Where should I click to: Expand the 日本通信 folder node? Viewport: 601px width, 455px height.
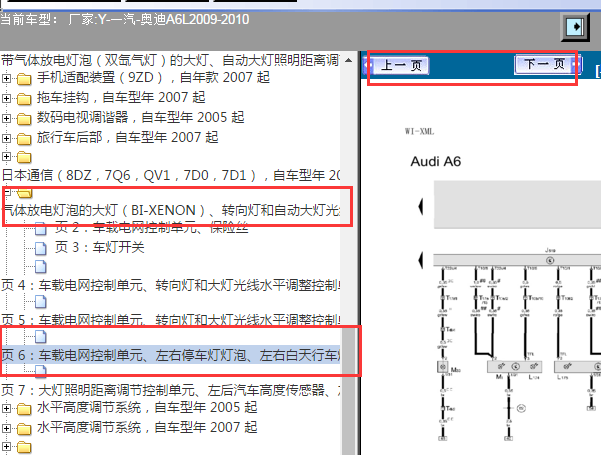coord(6,156)
